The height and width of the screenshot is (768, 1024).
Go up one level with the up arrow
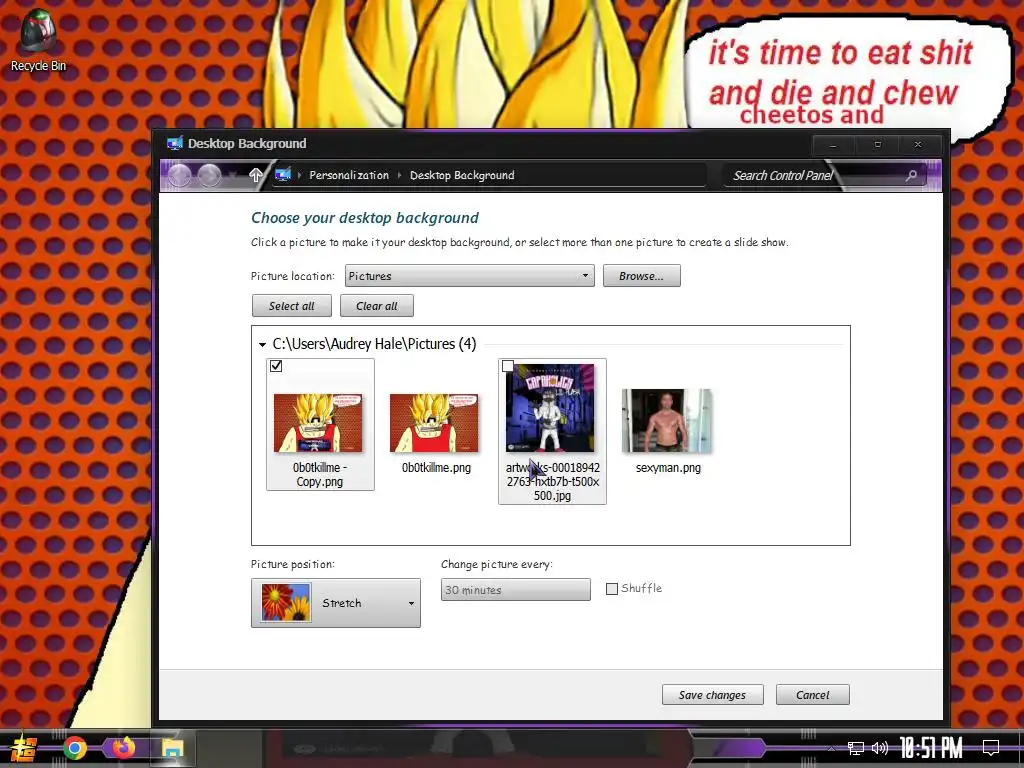pos(256,175)
